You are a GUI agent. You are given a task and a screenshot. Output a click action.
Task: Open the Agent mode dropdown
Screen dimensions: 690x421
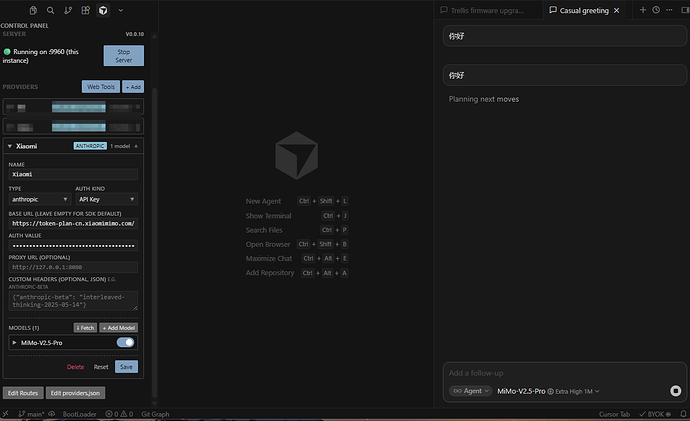[x=470, y=391]
